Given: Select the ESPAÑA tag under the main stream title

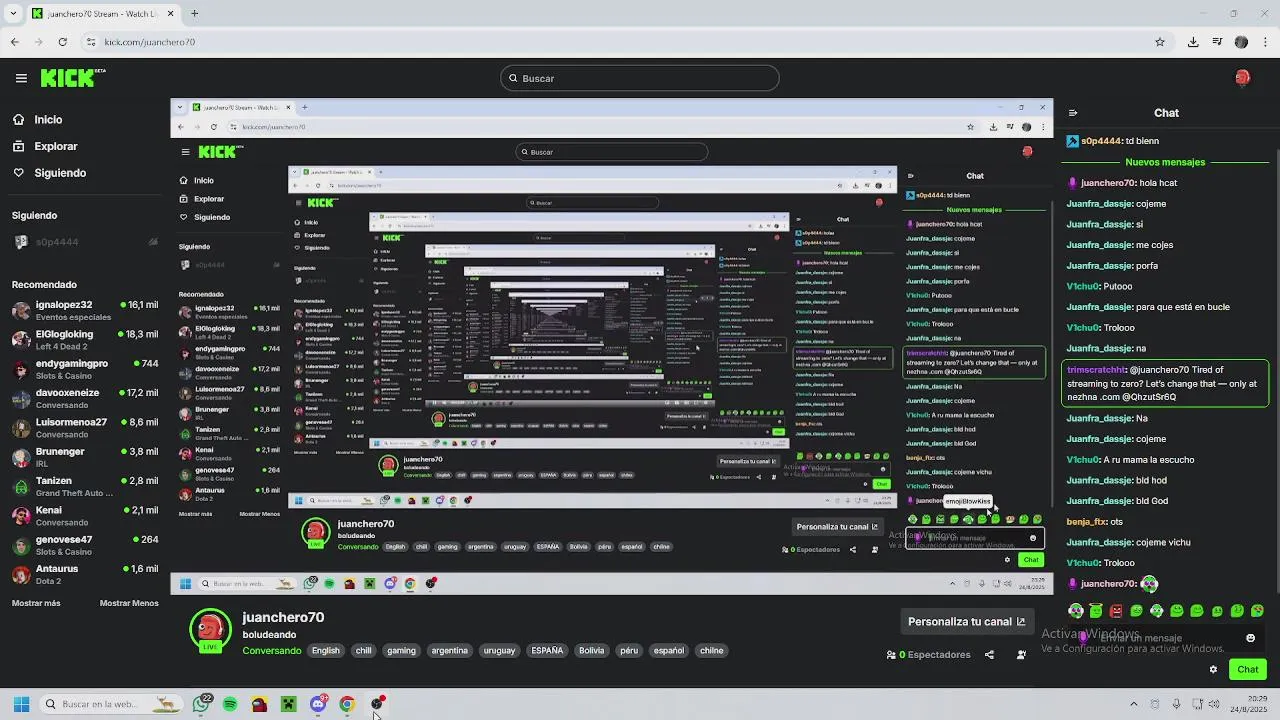Looking at the screenshot, I should pyautogui.click(x=547, y=651).
